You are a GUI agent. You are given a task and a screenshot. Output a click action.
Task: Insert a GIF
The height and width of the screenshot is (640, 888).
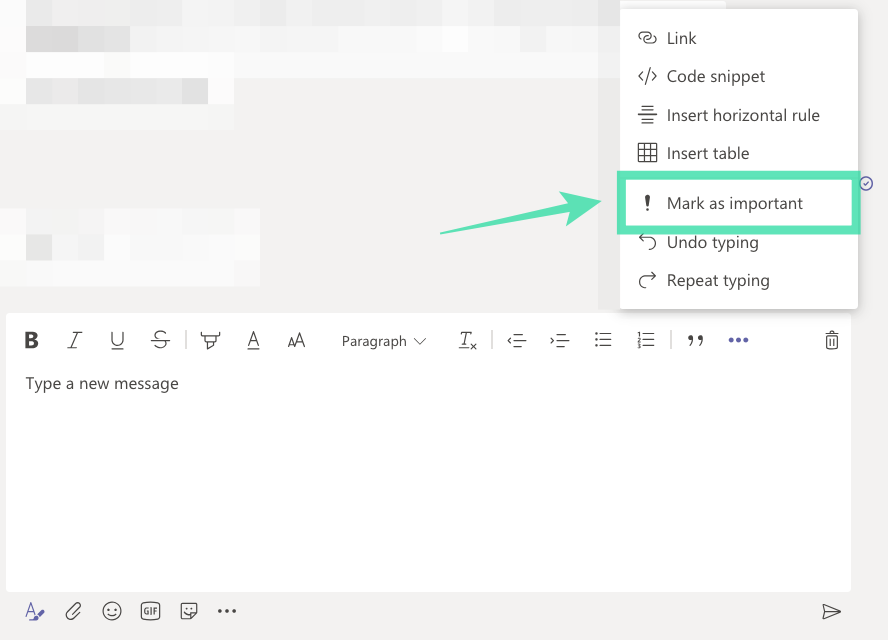click(x=150, y=611)
